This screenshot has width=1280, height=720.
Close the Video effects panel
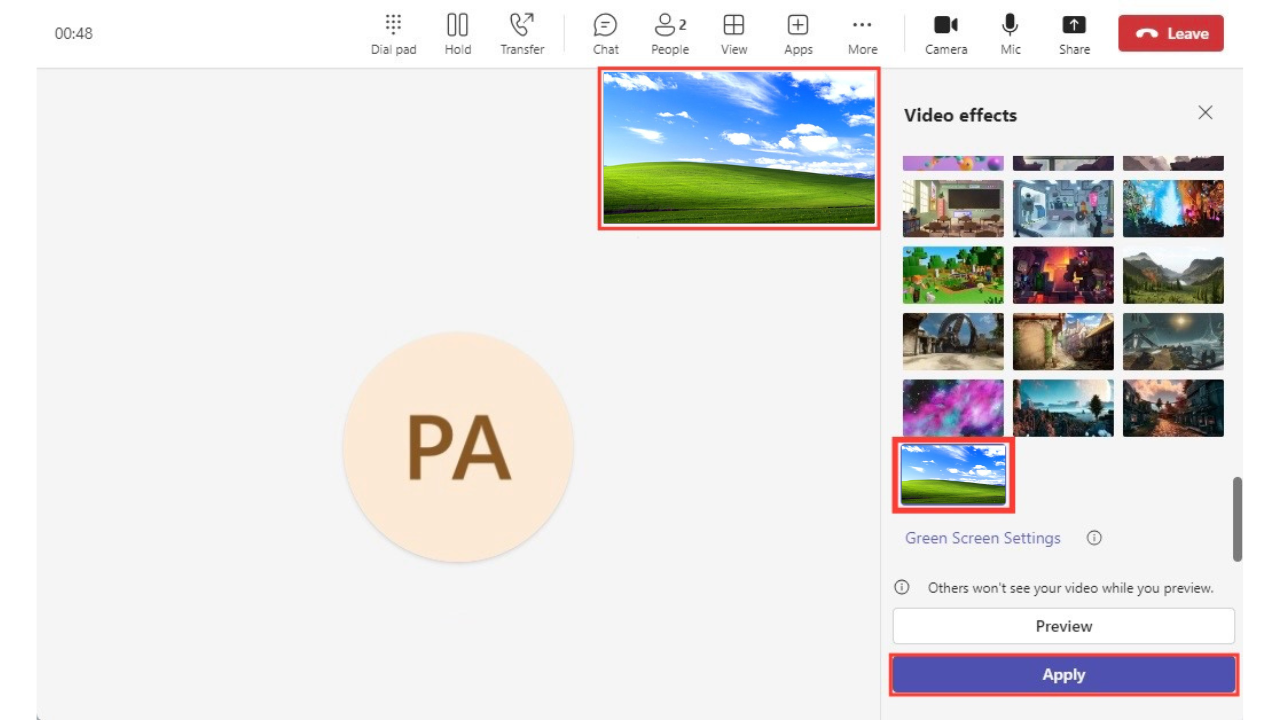[1205, 113]
